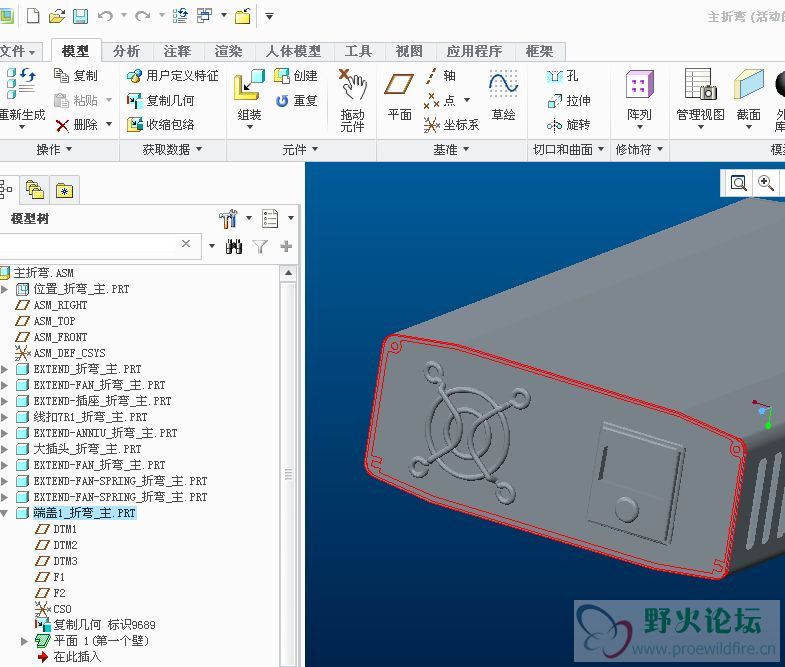The height and width of the screenshot is (667, 785).
Task: Customize the quick access toolbar dropdown
Action: point(269,17)
